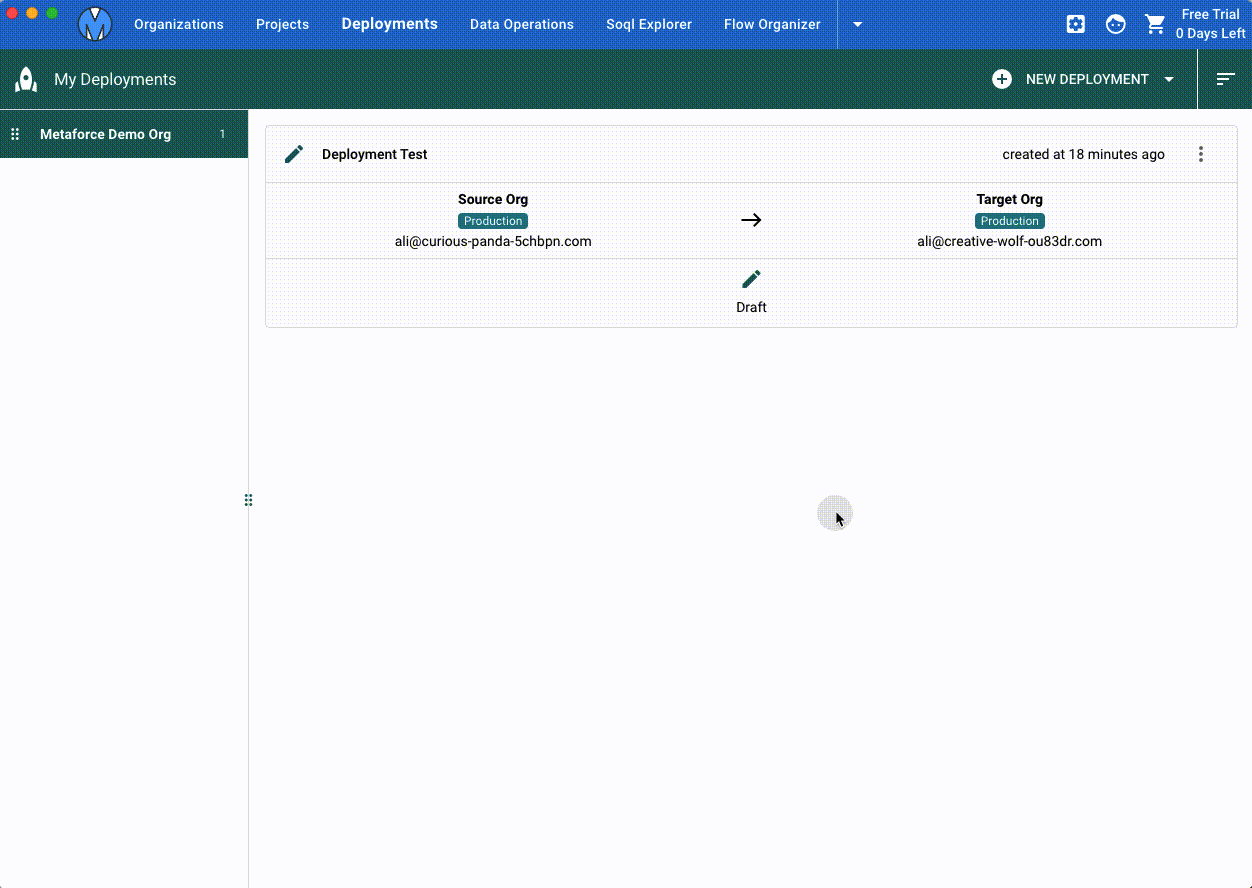Click the Draft status label
Viewport: 1252px width, 888px height.
(751, 307)
